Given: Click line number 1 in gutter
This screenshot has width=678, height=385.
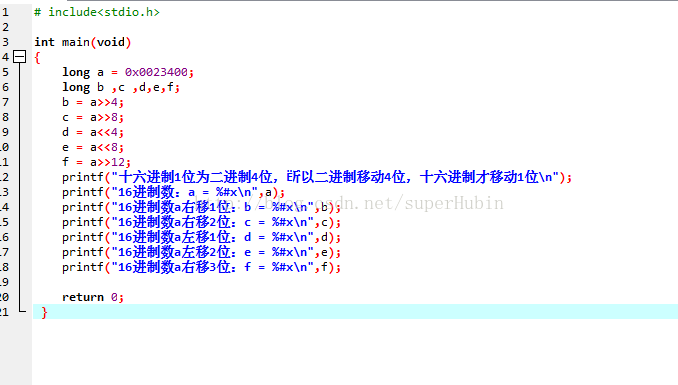Looking at the screenshot, I should click(5, 12).
